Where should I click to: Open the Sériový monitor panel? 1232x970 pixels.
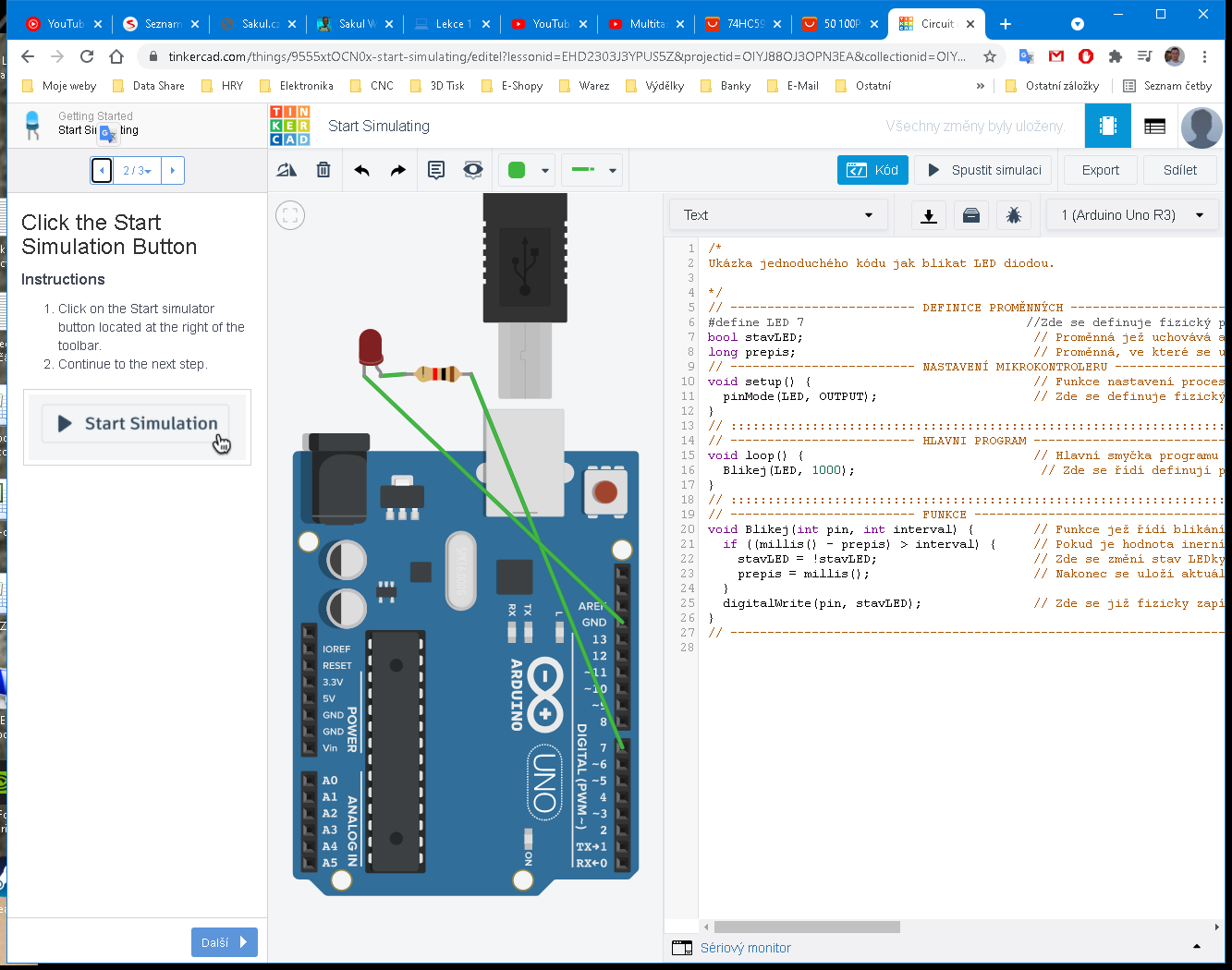click(x=745, y=948)
